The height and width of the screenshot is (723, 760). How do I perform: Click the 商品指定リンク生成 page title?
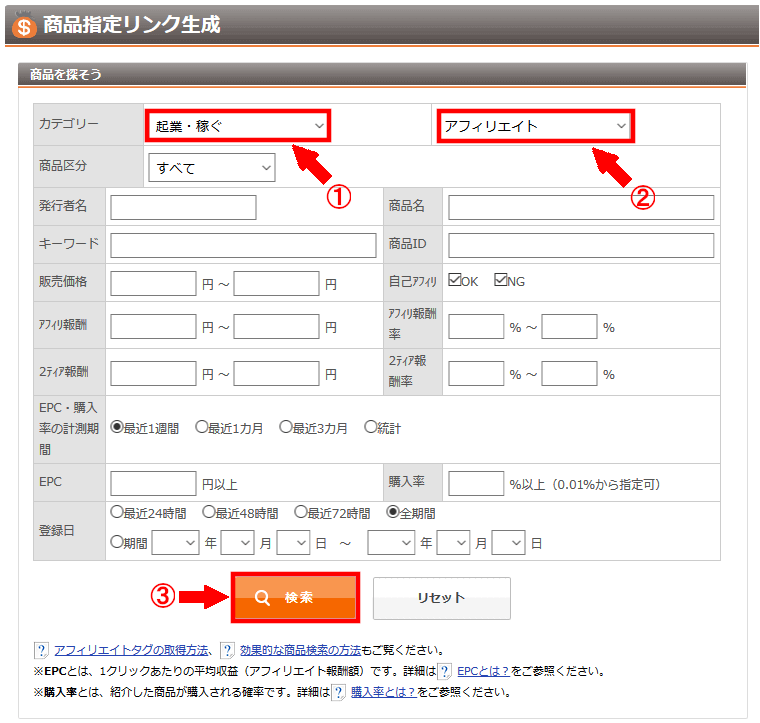pyautogui.click(x=131, y=24)
